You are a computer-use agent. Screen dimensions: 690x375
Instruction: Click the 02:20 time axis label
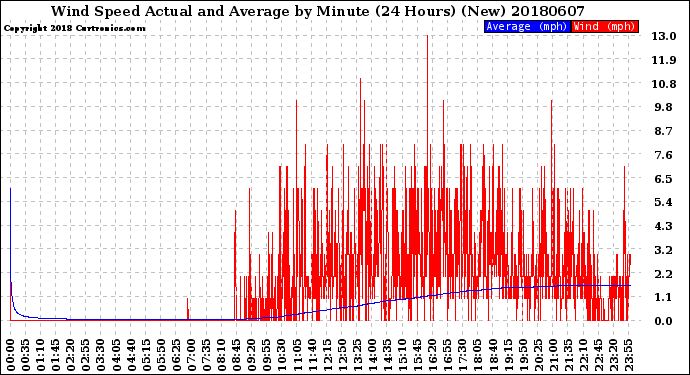click(x=71, y=355)
